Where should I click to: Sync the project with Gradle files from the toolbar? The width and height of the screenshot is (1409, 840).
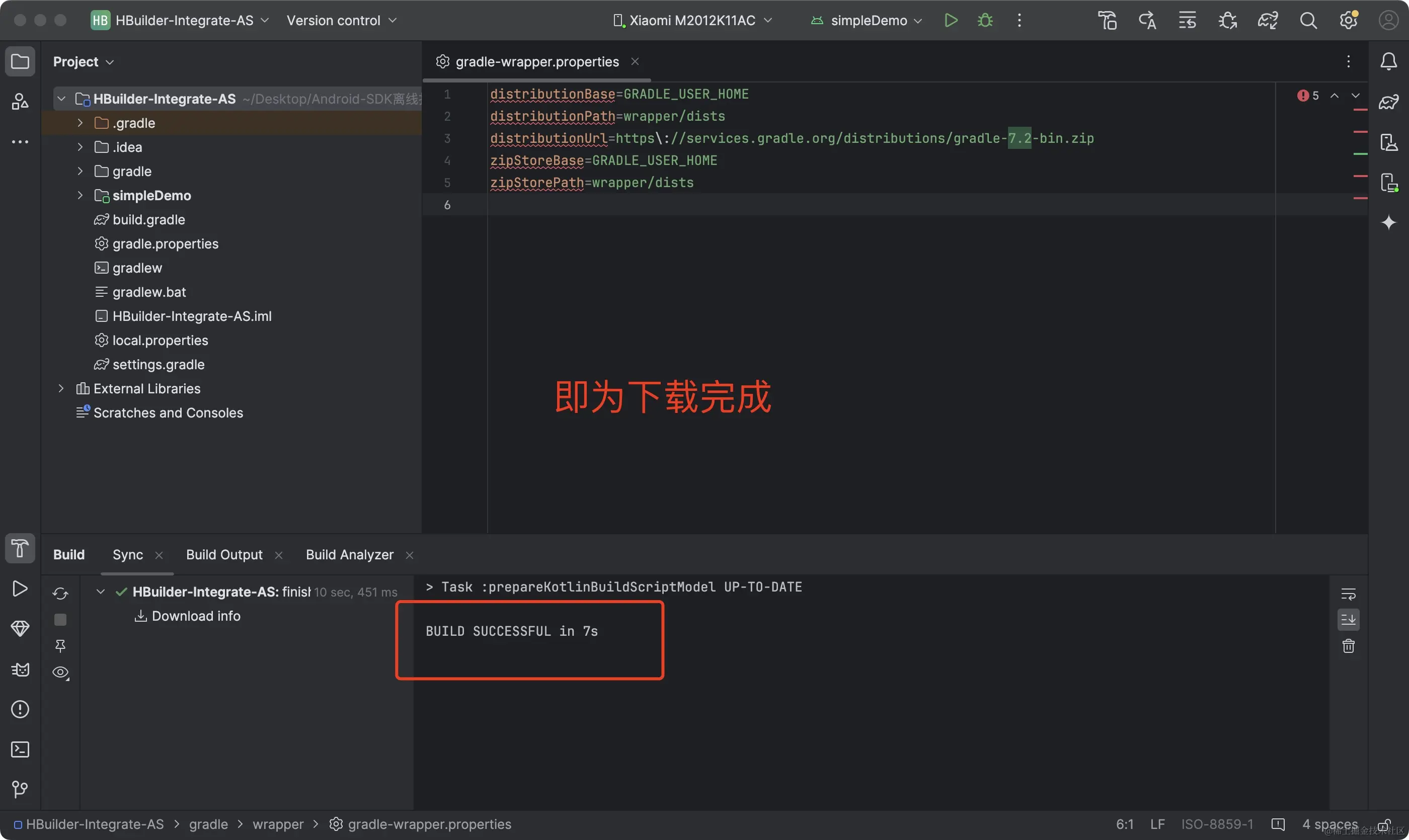(x=1268, y=21)
